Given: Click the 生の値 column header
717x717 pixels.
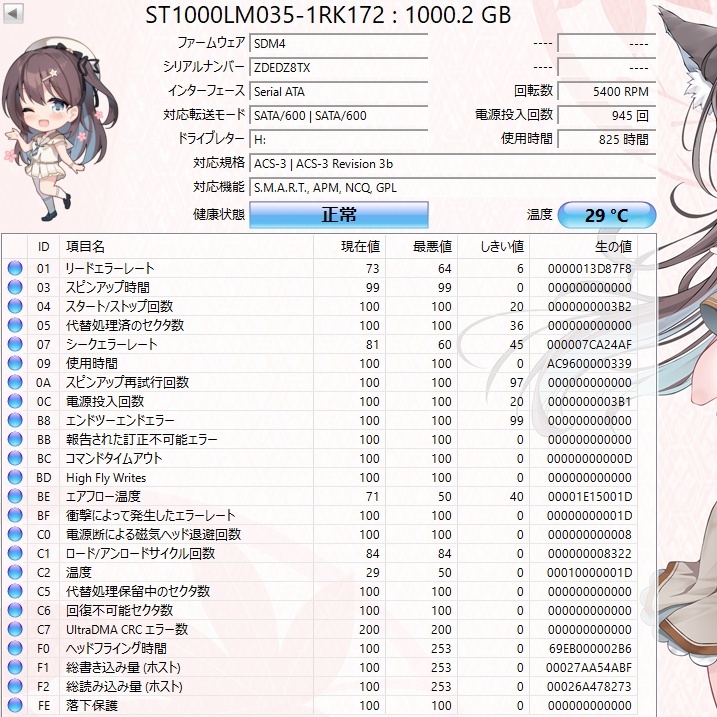Looking at the screenshot, I should click(583, 247).
